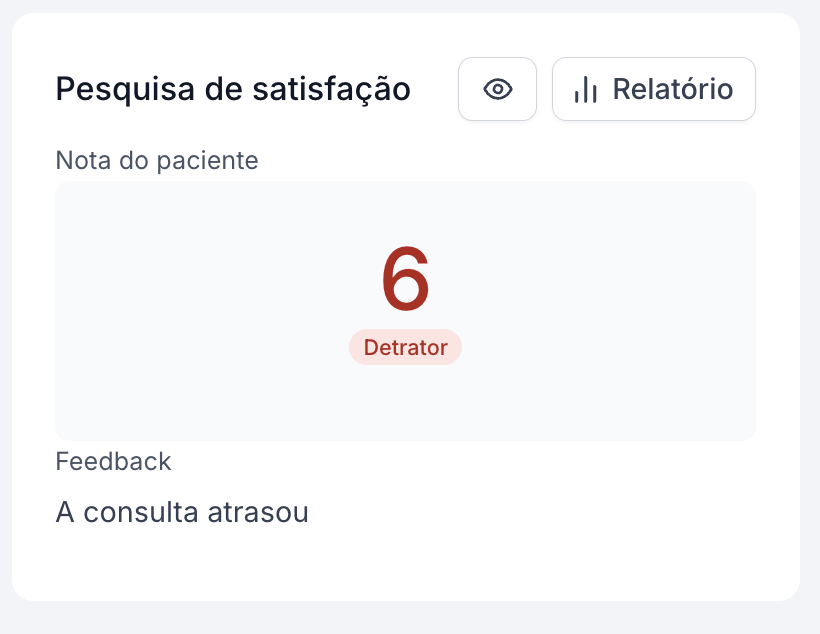Click the word "consulta" in the feedback
The height and width of the screenshot is (634, 820).
150,513
